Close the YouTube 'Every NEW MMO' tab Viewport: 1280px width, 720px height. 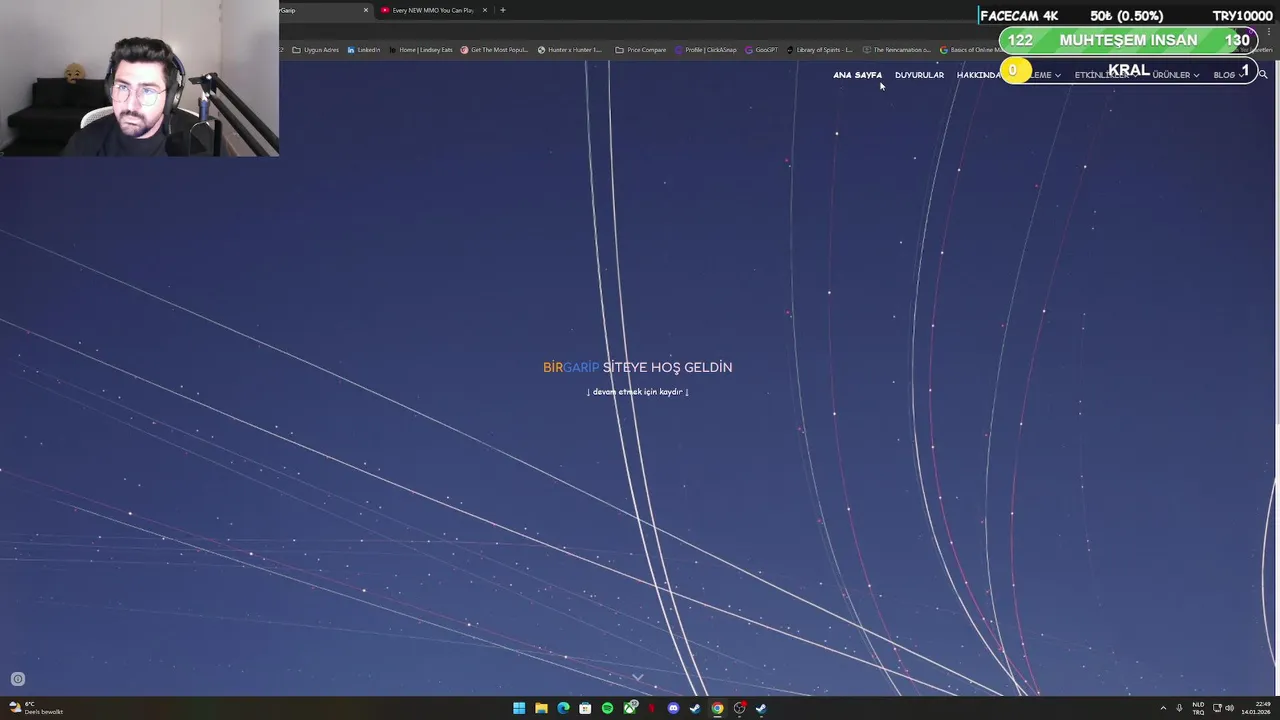tap(485, 10)
